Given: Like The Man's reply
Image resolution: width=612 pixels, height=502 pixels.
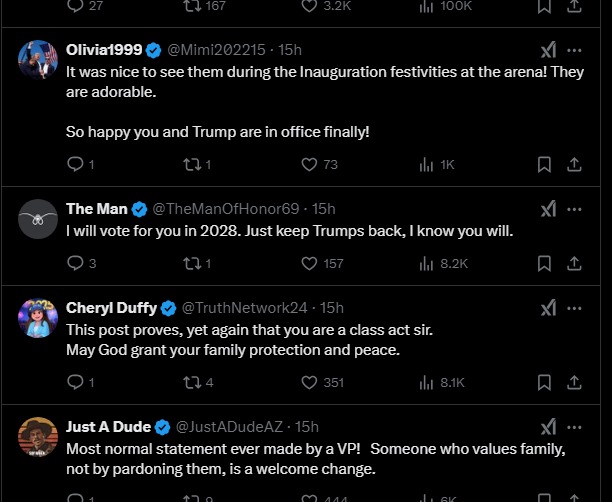Looking at the screenshot, I should pos(309,263).
